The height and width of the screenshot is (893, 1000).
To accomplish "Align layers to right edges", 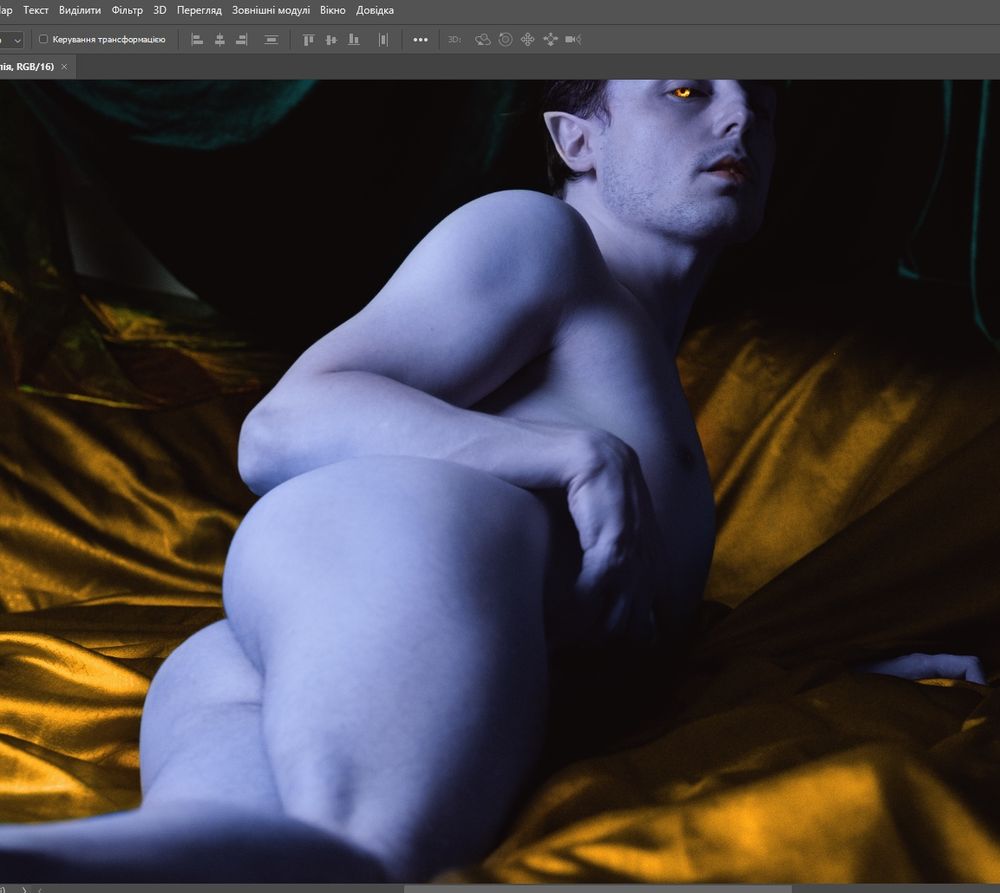I will 242,40.
